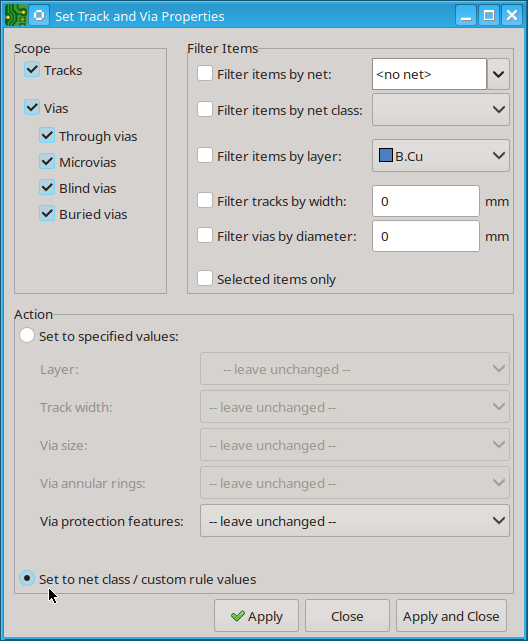Click the Filter tracks by width input field
Viewport: 528px width, 641px height.
[426, 201]
